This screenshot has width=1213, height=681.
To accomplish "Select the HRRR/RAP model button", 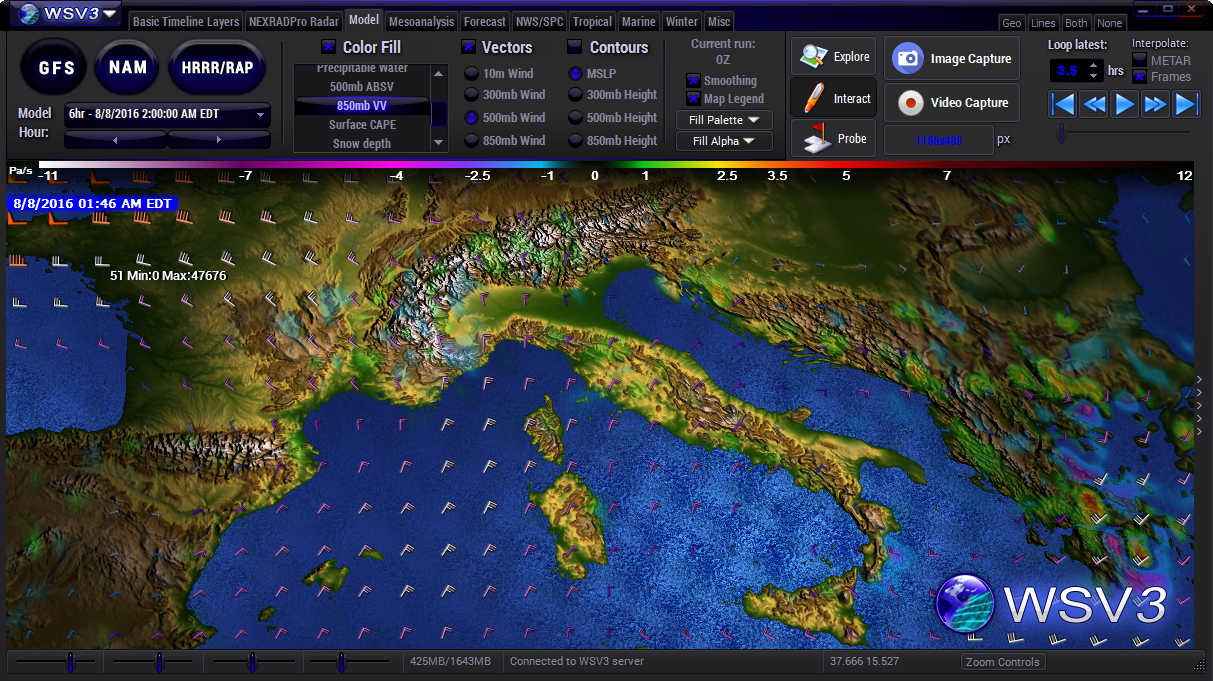I will pos(217,67).
